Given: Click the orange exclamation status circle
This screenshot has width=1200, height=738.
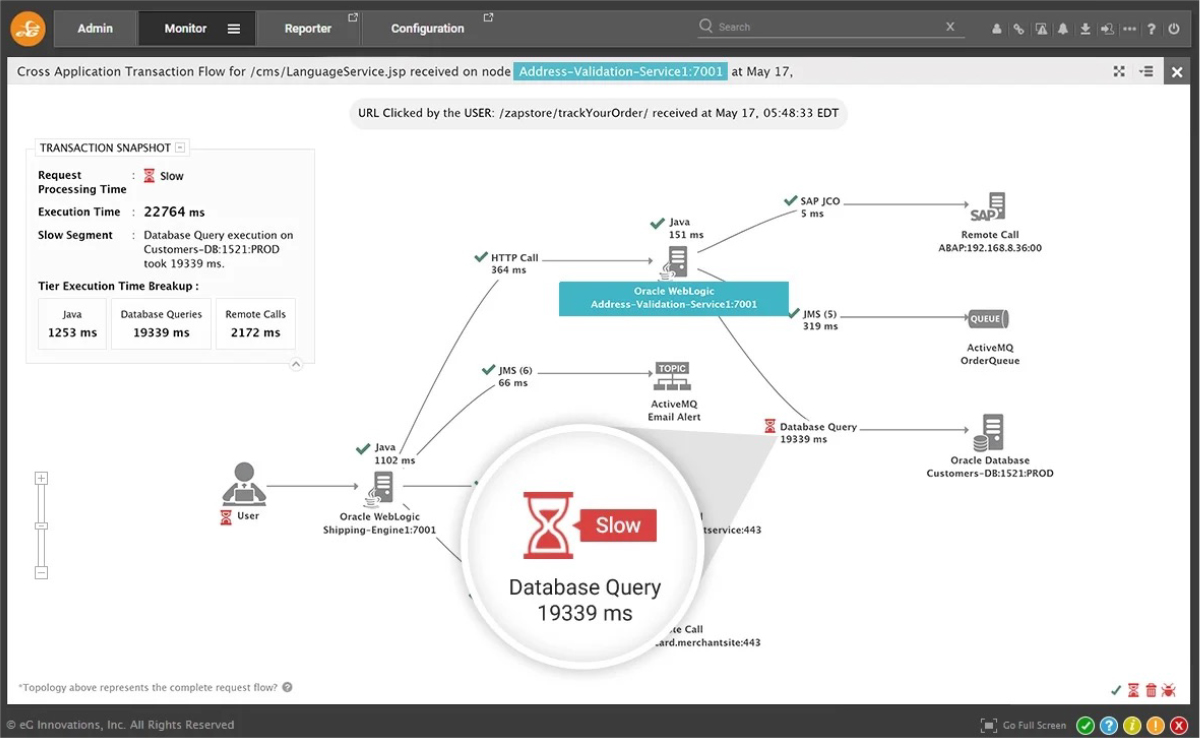Looking at the screenshot, I should tap(1154, 725).
